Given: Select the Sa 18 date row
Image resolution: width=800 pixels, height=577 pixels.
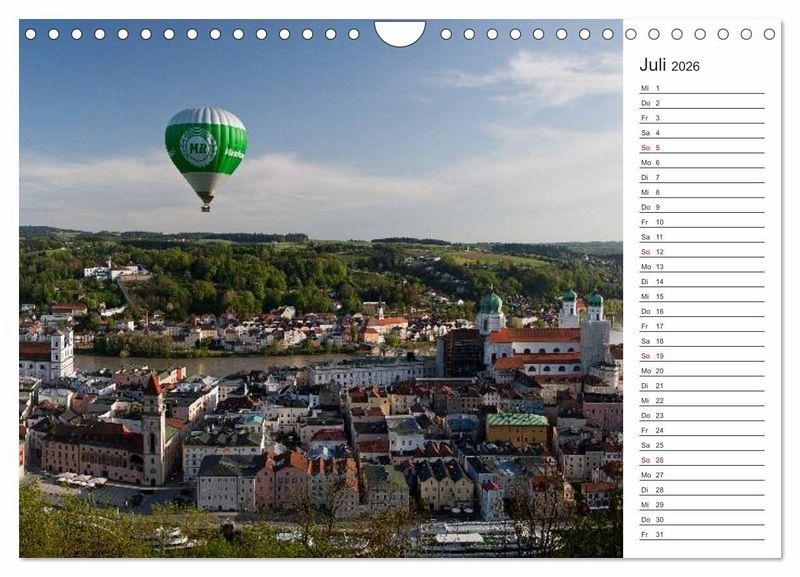Looking at the screenshot, I should click(702, 341).
